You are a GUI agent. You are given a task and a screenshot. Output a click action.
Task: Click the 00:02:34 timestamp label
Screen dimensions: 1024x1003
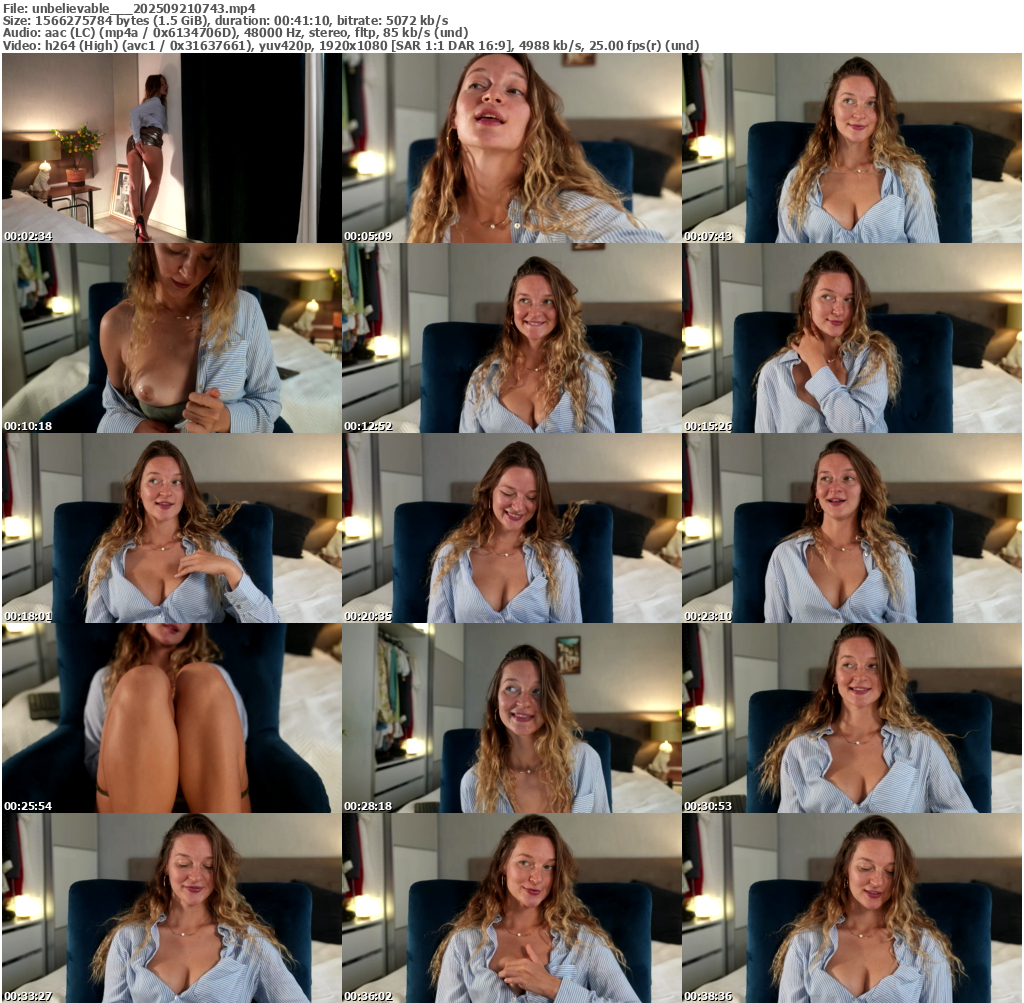click(27, 236)
